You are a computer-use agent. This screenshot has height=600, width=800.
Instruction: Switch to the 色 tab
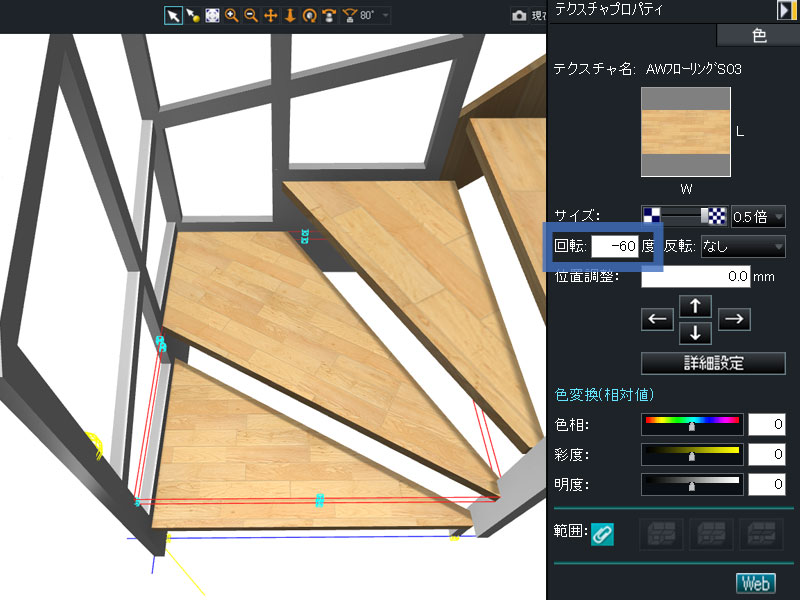tap(757, 36)
